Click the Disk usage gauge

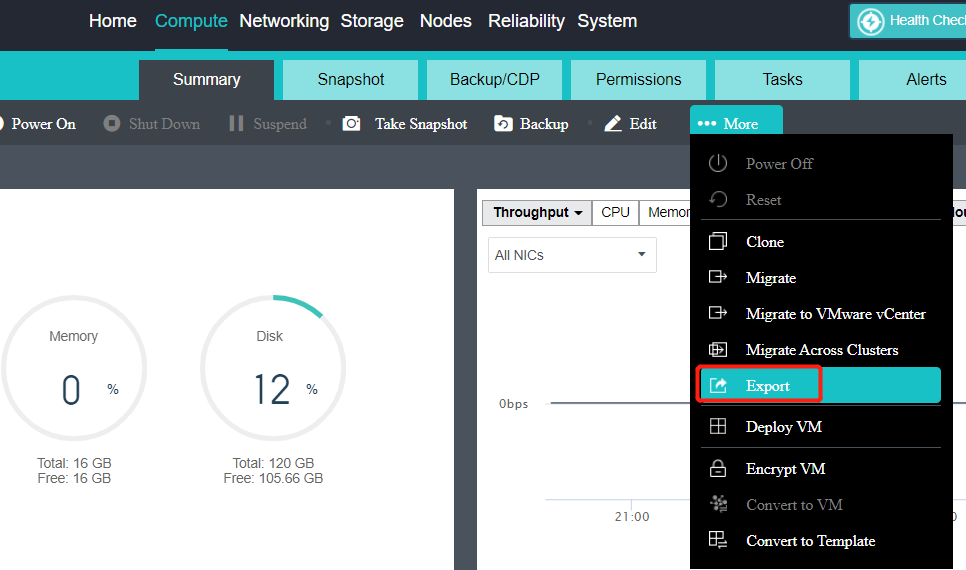point(272,367)
